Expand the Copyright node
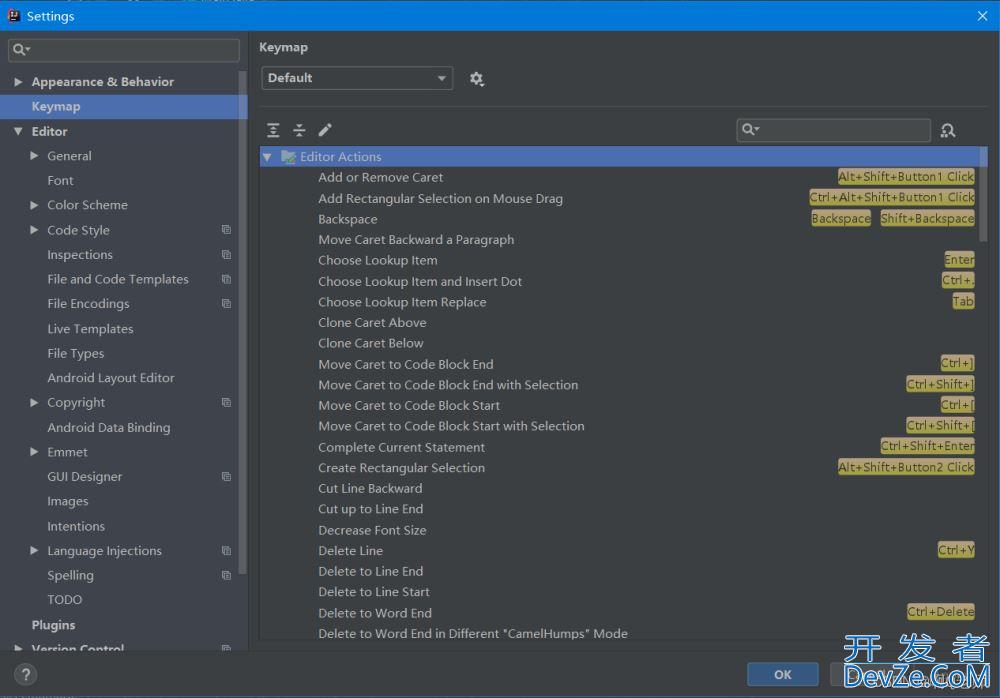Viewport: 1000px width, 698px height. (34, 402)
